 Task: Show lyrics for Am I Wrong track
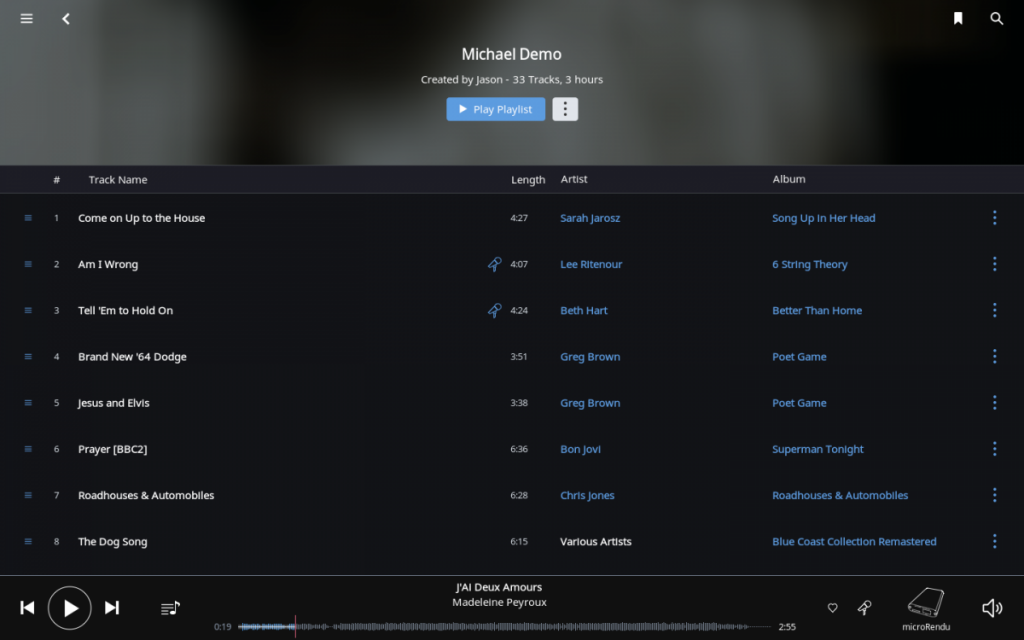(494, 264)
